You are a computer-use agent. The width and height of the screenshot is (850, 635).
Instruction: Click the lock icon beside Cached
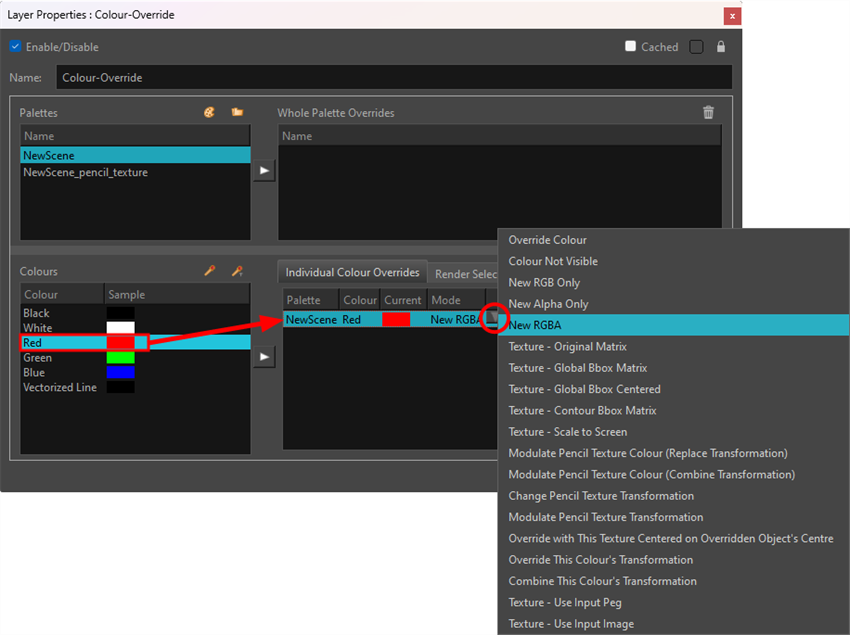(721, 47)
